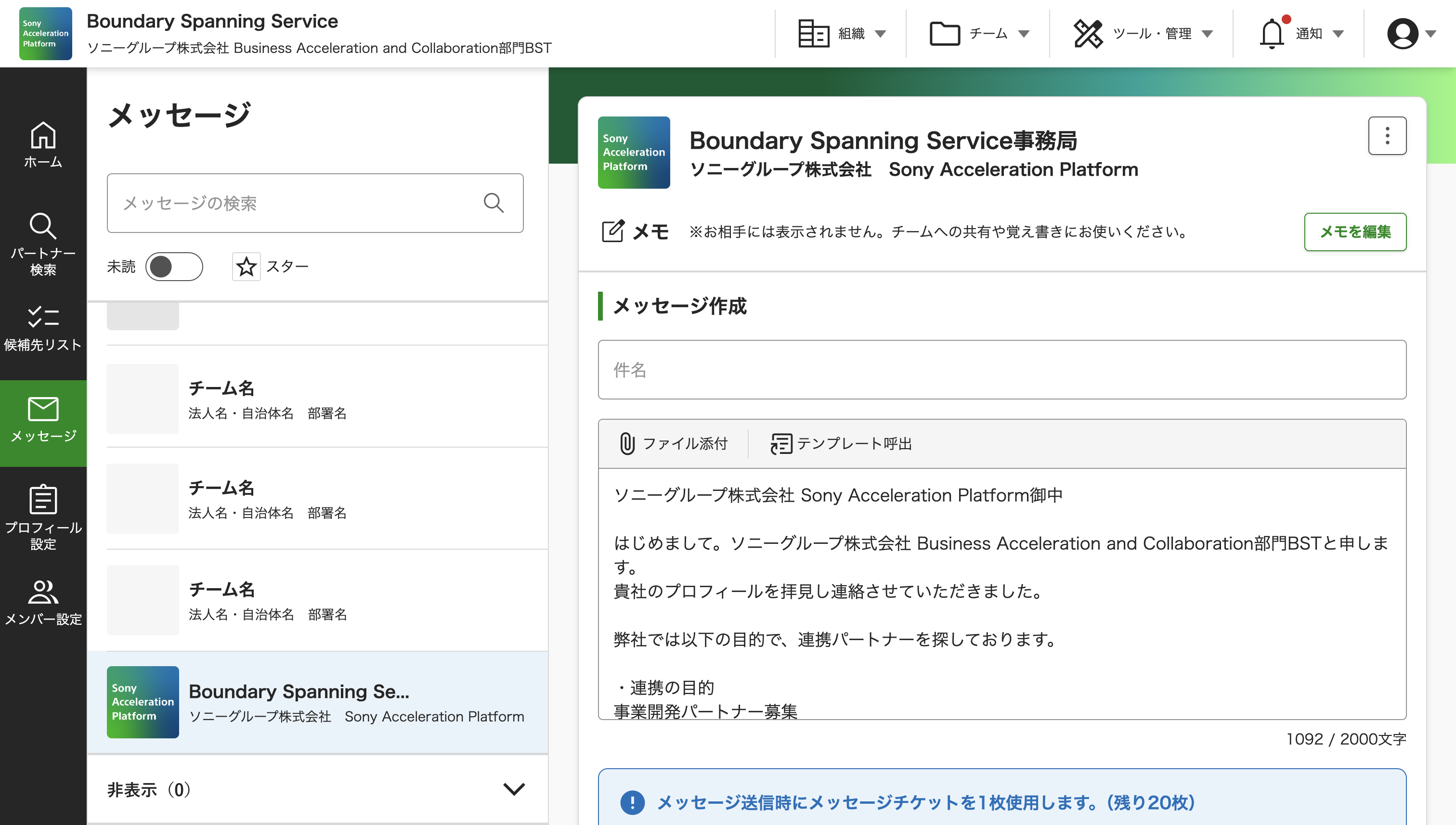The image size is (1456, 825).
Task: Click the ツール・管理 tools icon
Action: 1088,33
